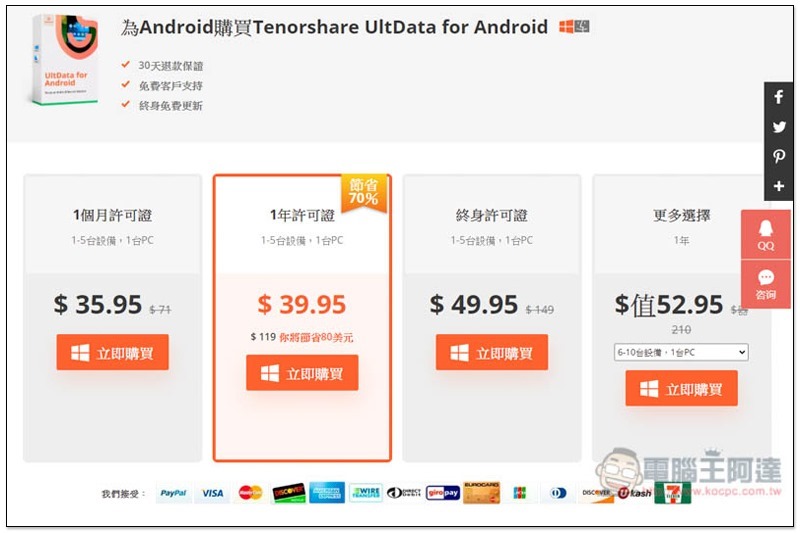Share page via Twitter bird icon
The height and width of the screenshot is (533, 800).
tap(778, 126)
